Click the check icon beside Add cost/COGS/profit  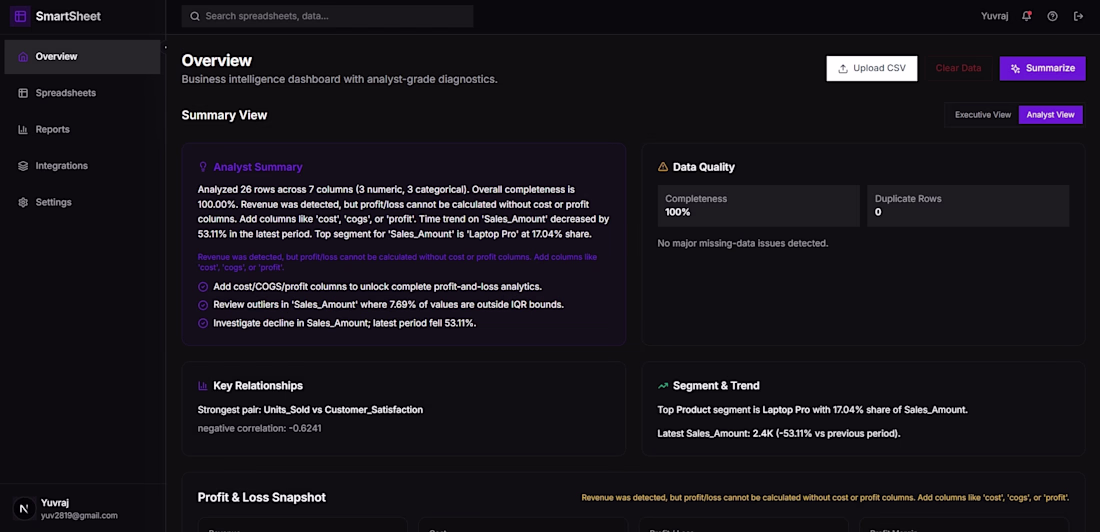click(203, 287)
